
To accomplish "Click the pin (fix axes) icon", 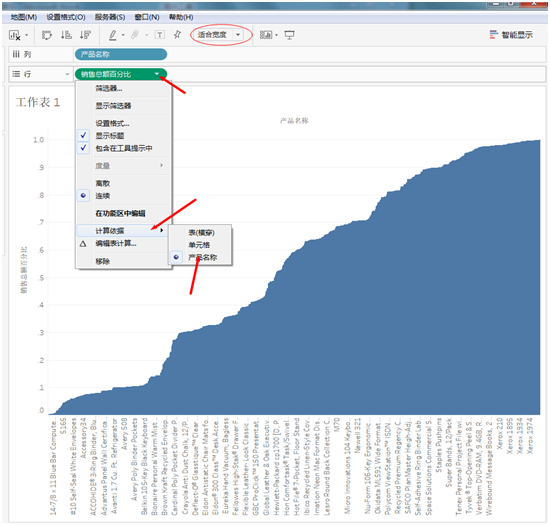I will tap(177, 34).
